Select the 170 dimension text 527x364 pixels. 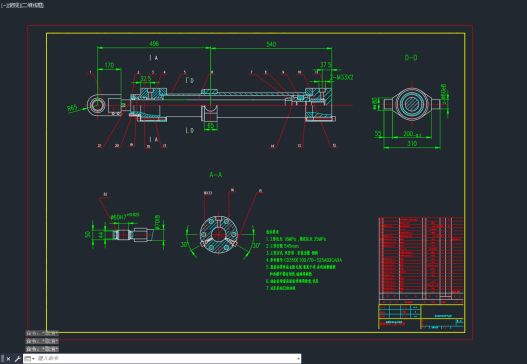pyautogui.click(x=110, y=65)
